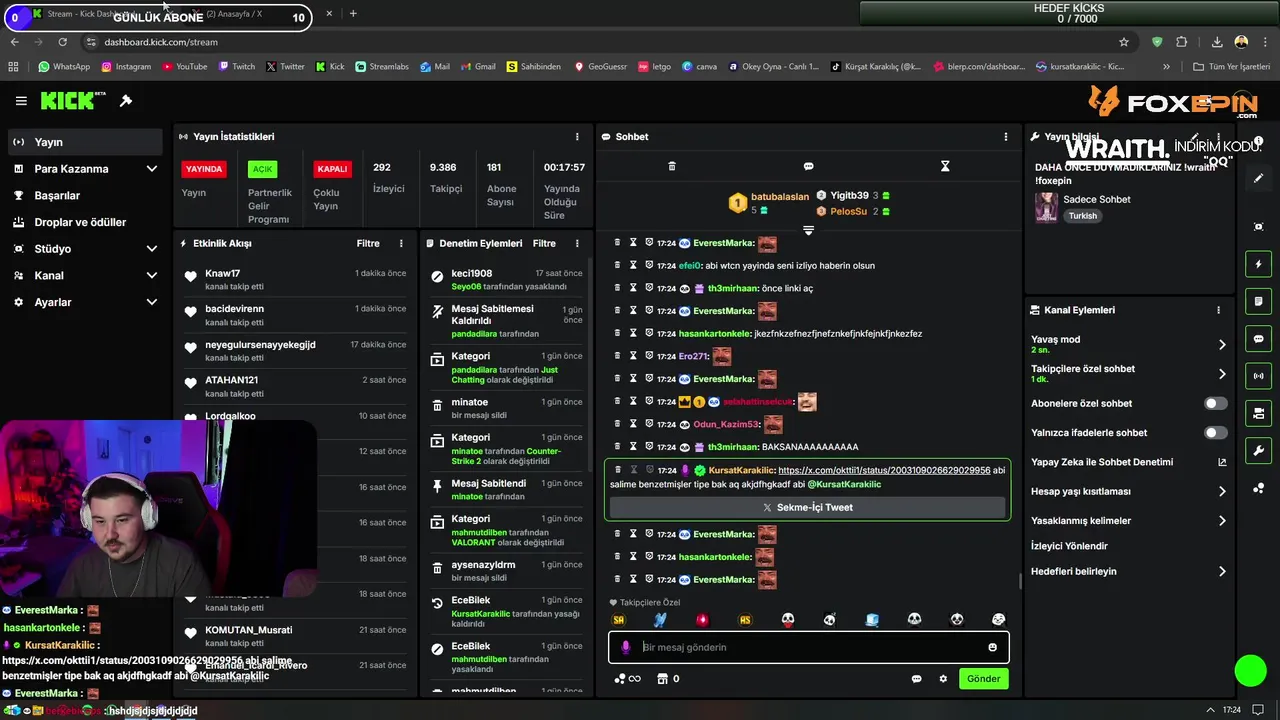
Task: Click chat bubble icon in right toolbar
Action: click(1259, 339)
